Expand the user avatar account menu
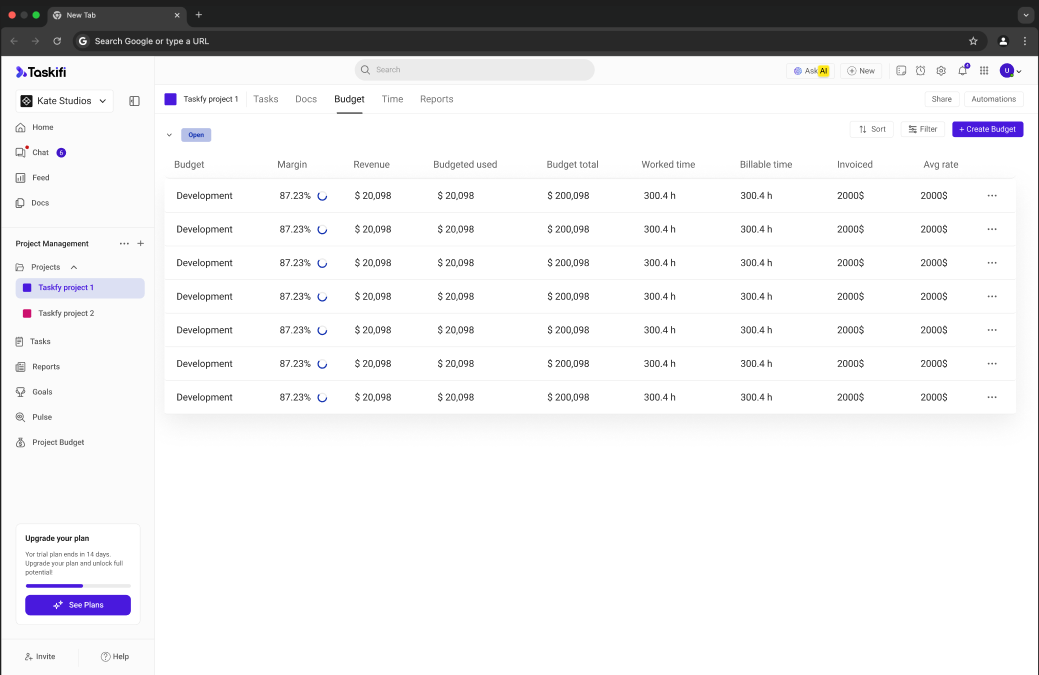 pos(1011,71)
